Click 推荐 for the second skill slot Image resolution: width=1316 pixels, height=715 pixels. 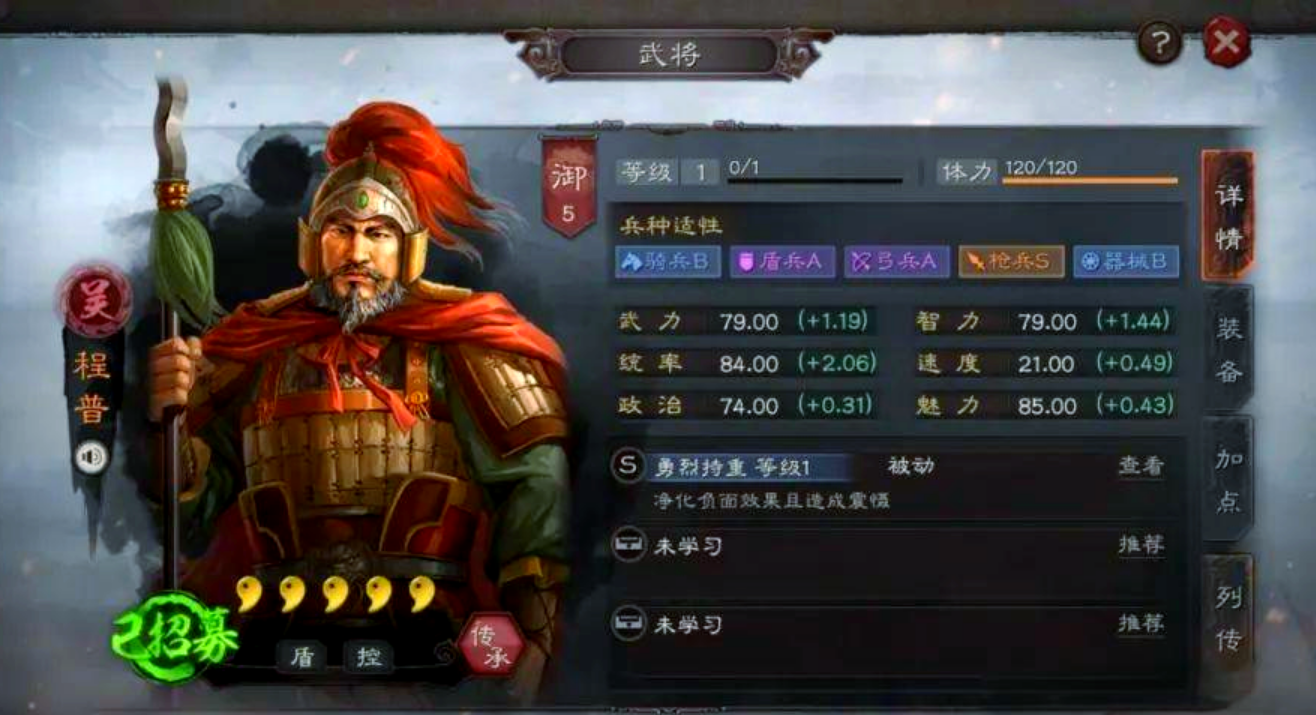(1141, 545)
